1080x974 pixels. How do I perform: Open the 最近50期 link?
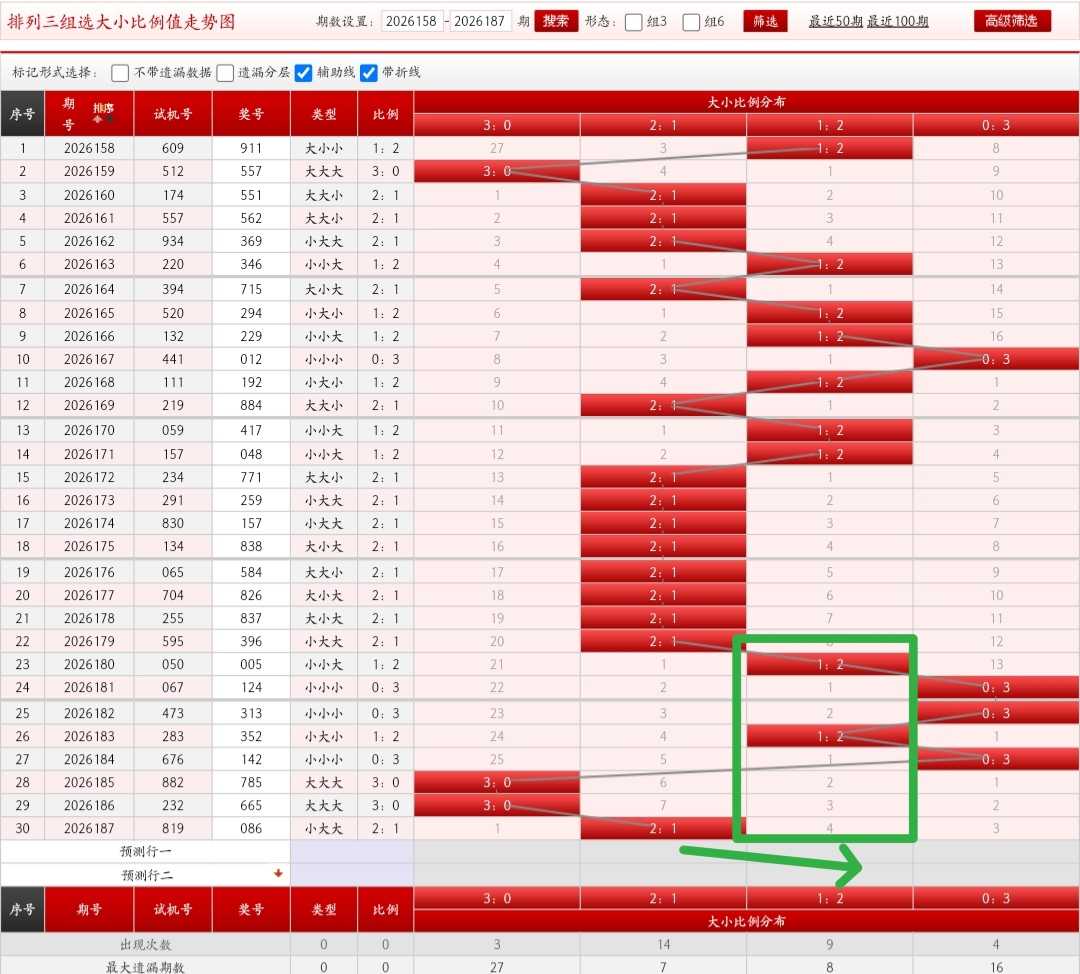(835, 21)
